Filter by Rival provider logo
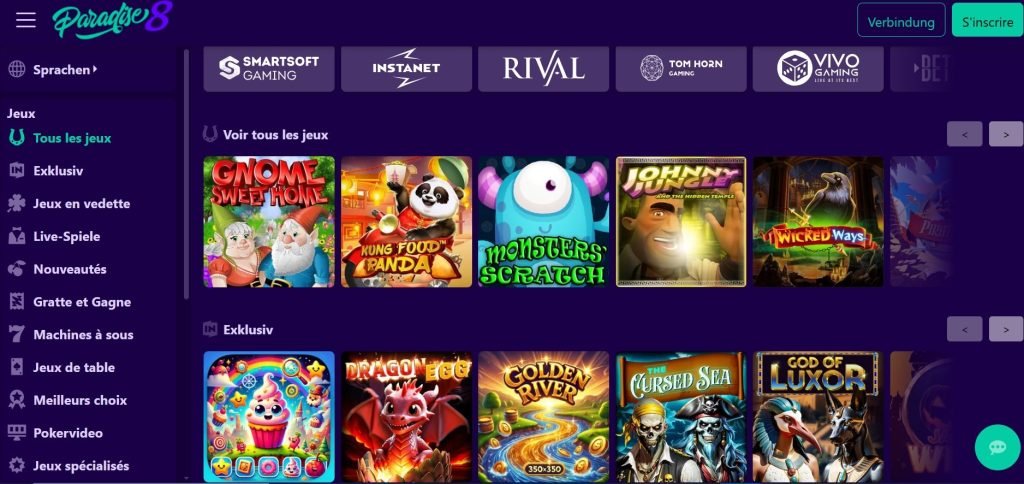This screenshot has height=484, width=1024. 543,69
